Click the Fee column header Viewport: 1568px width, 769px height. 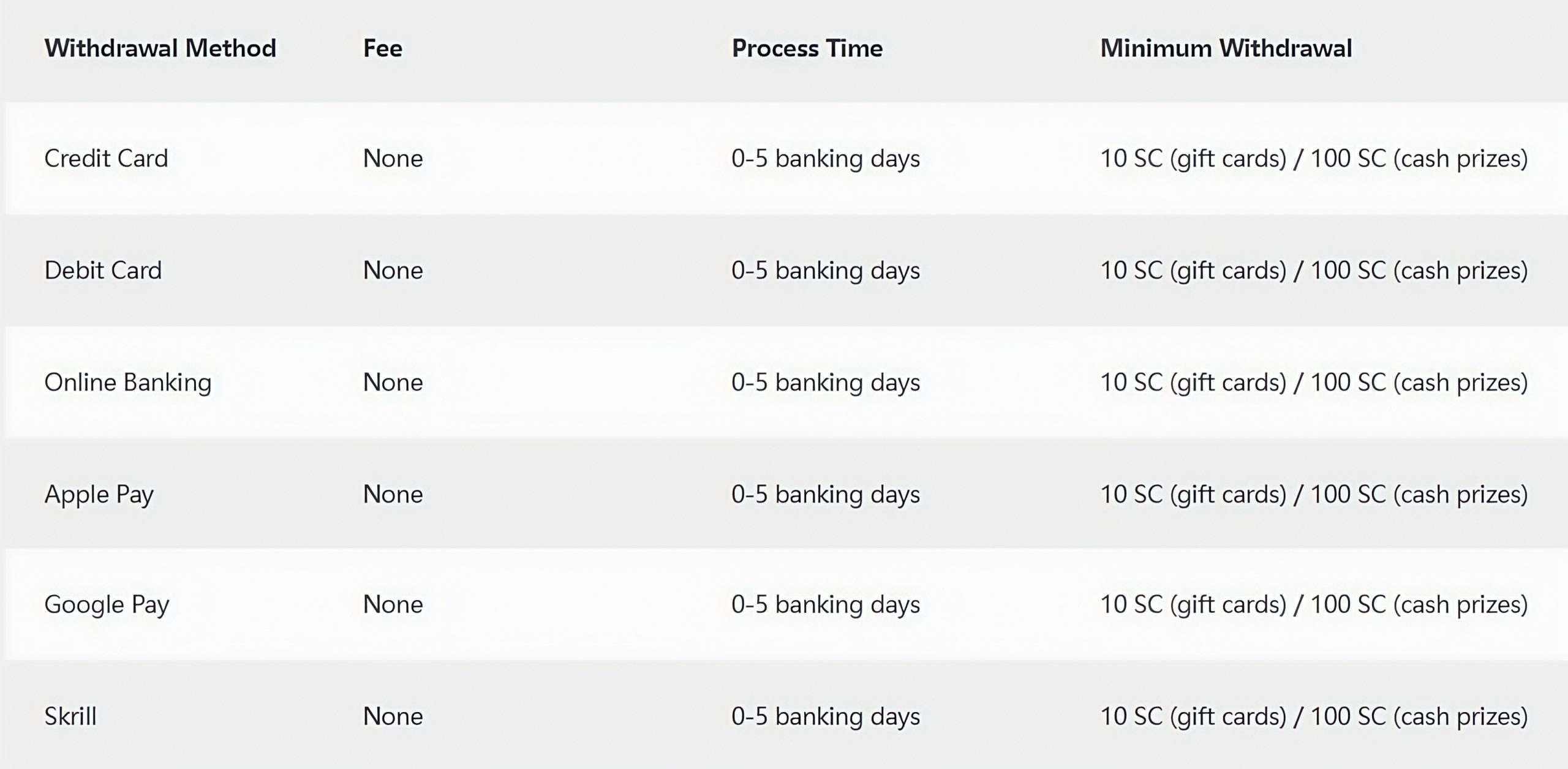(x=383, y=48)
